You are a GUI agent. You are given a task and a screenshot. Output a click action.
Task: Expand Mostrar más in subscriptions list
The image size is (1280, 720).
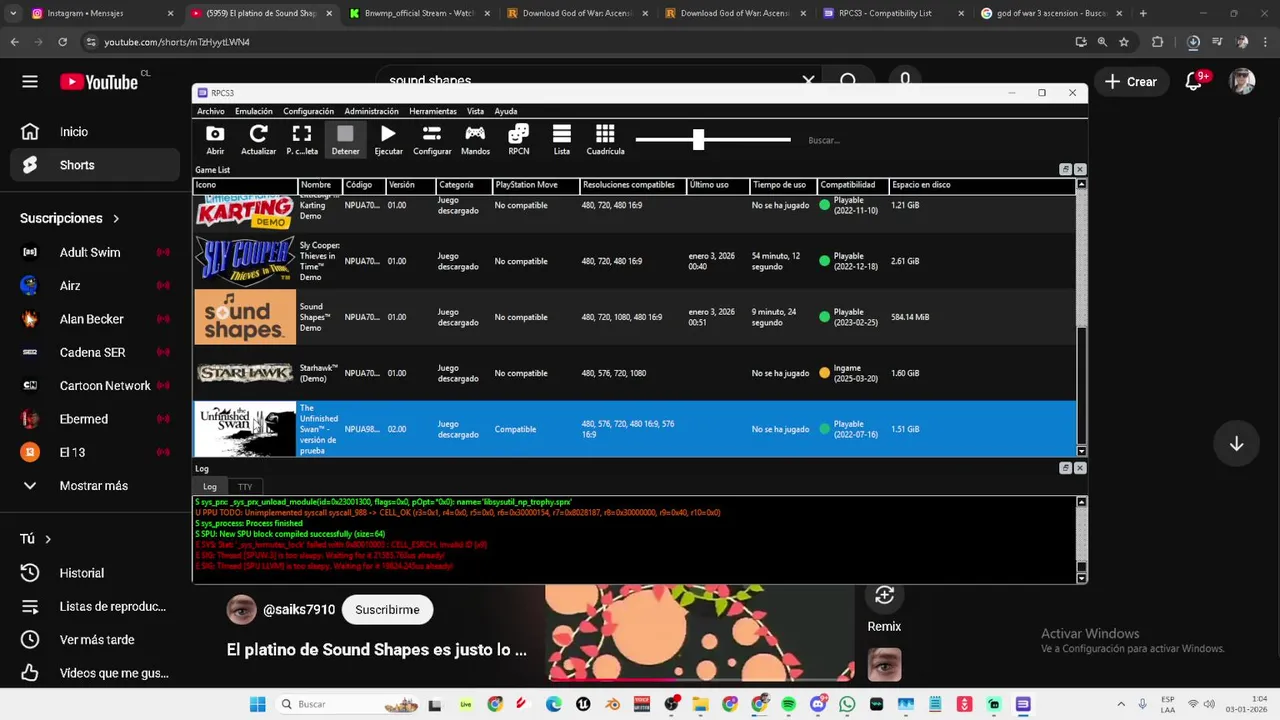tap(96, 486)
